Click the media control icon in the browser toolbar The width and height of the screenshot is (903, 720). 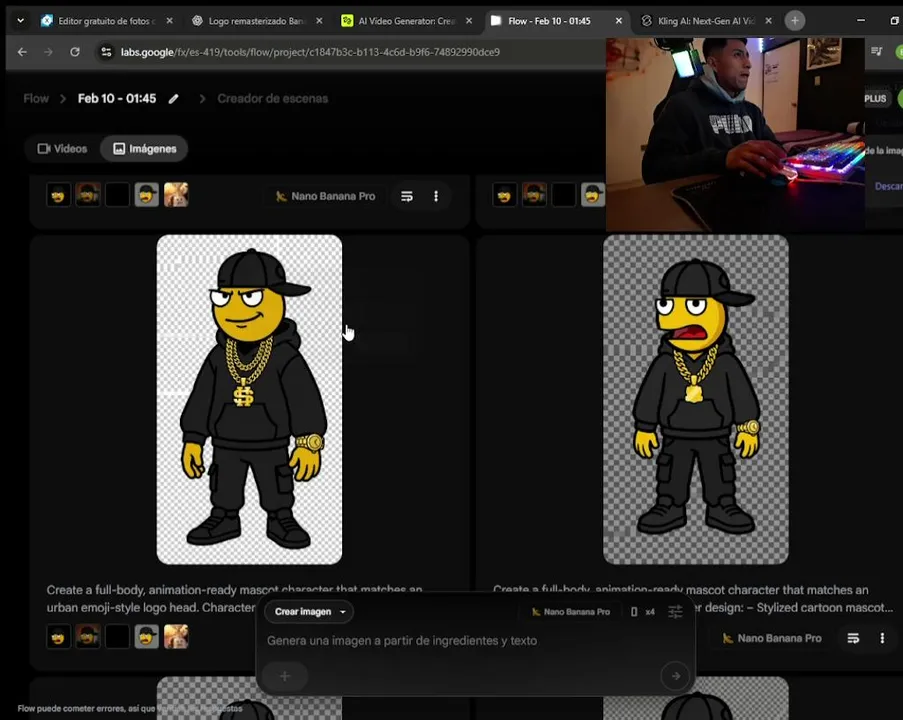click(x=877, y=52)
